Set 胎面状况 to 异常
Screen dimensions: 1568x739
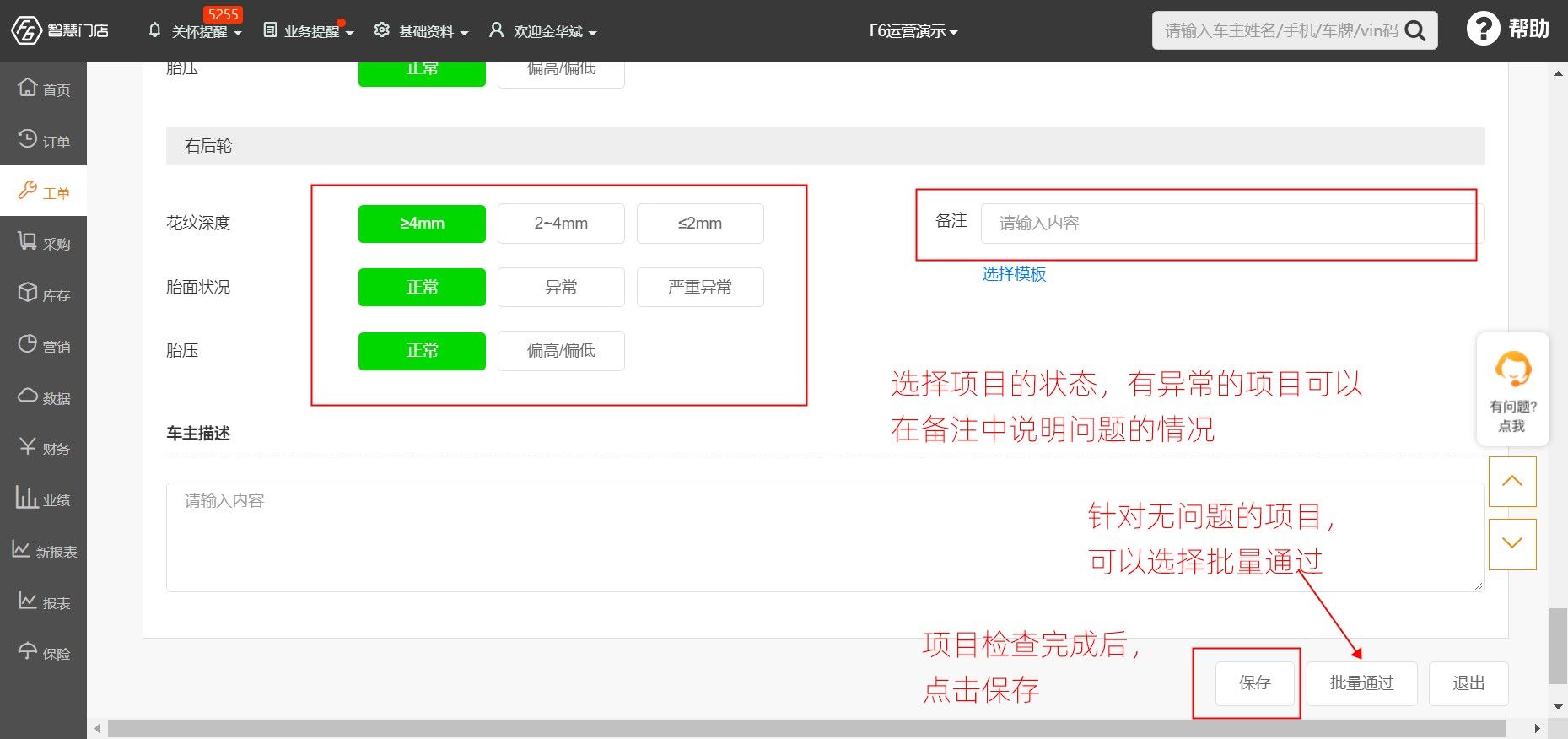561,287
